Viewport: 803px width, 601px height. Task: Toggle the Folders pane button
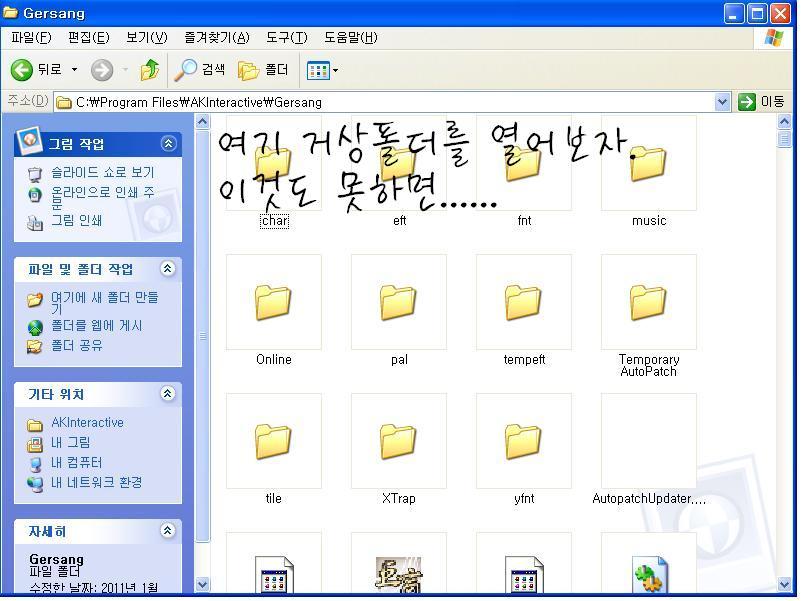point(263,70)
